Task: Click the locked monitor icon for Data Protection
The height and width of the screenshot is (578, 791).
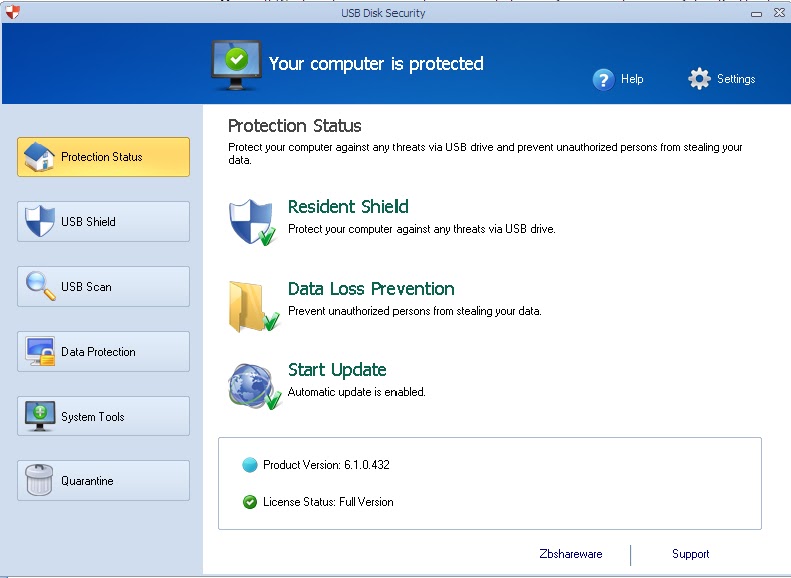Action: [x=40, y=351]
